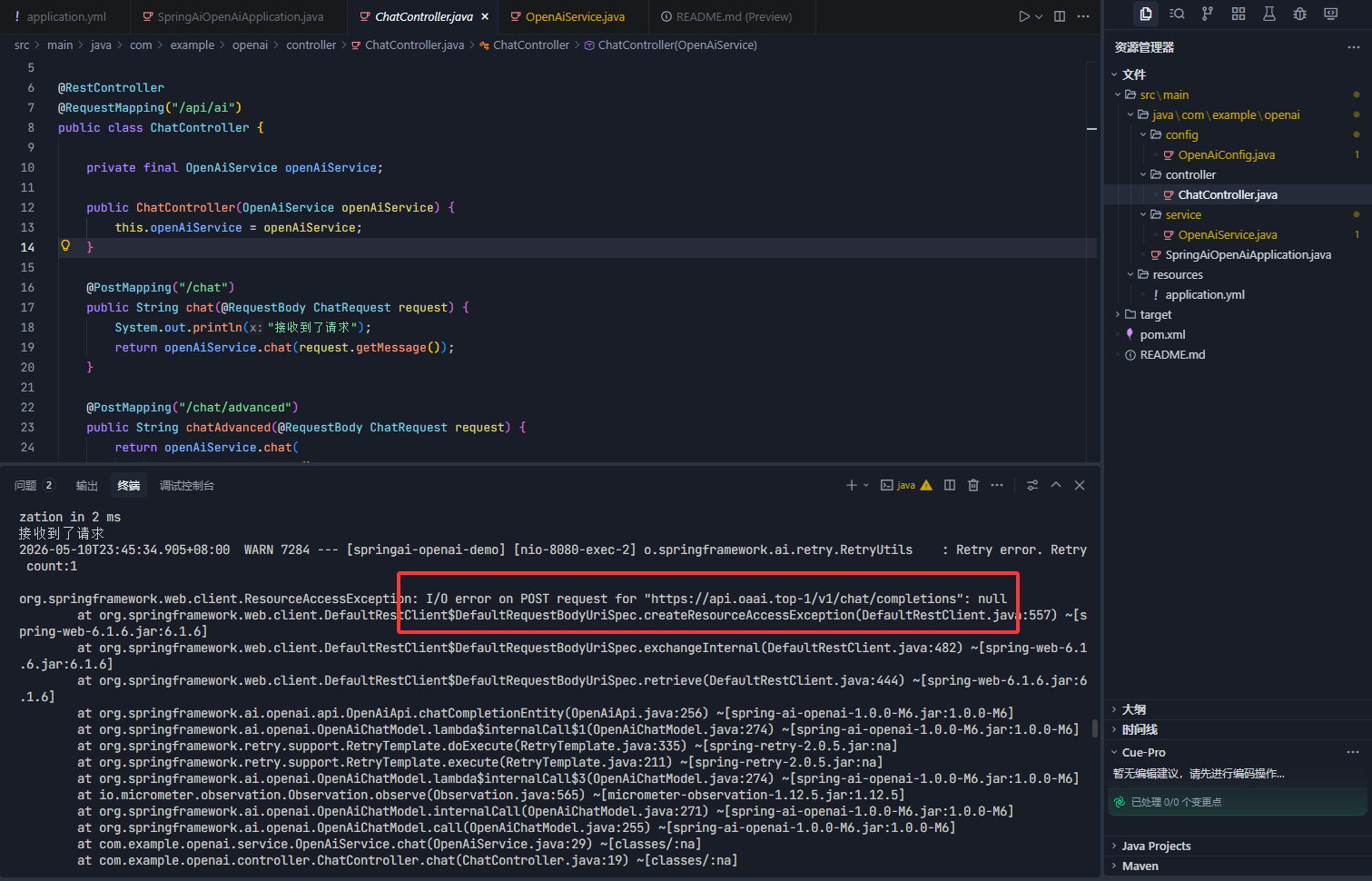Select the 终端 terminal panel tab

click(129, 486)
